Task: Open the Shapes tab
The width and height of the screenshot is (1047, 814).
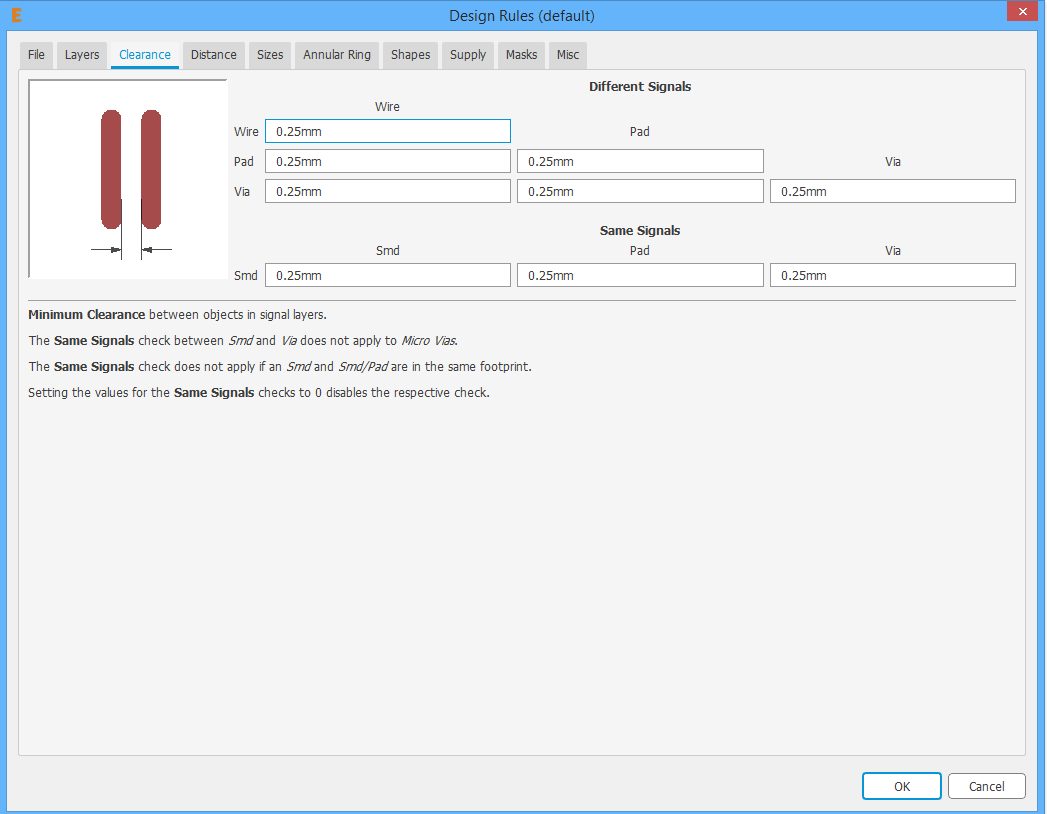Action: [410, 55]
